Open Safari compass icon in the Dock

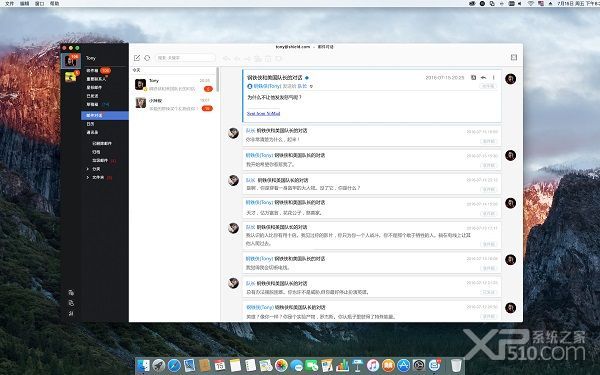(174, 365)
